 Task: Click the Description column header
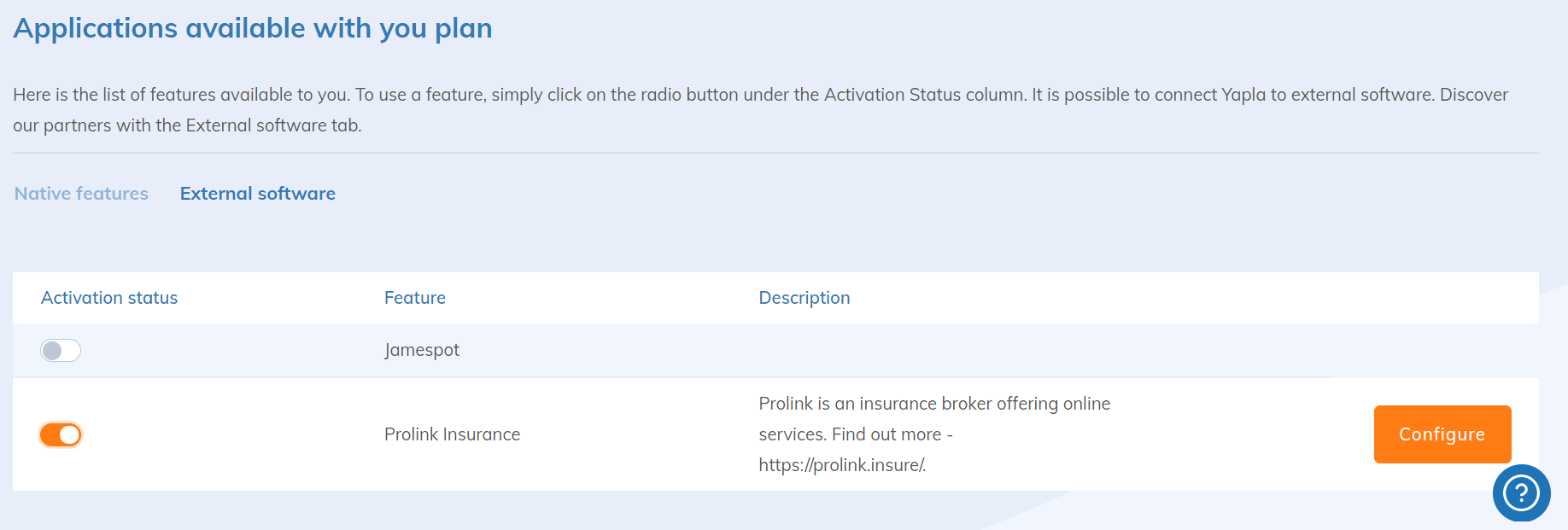pos(804,298)
